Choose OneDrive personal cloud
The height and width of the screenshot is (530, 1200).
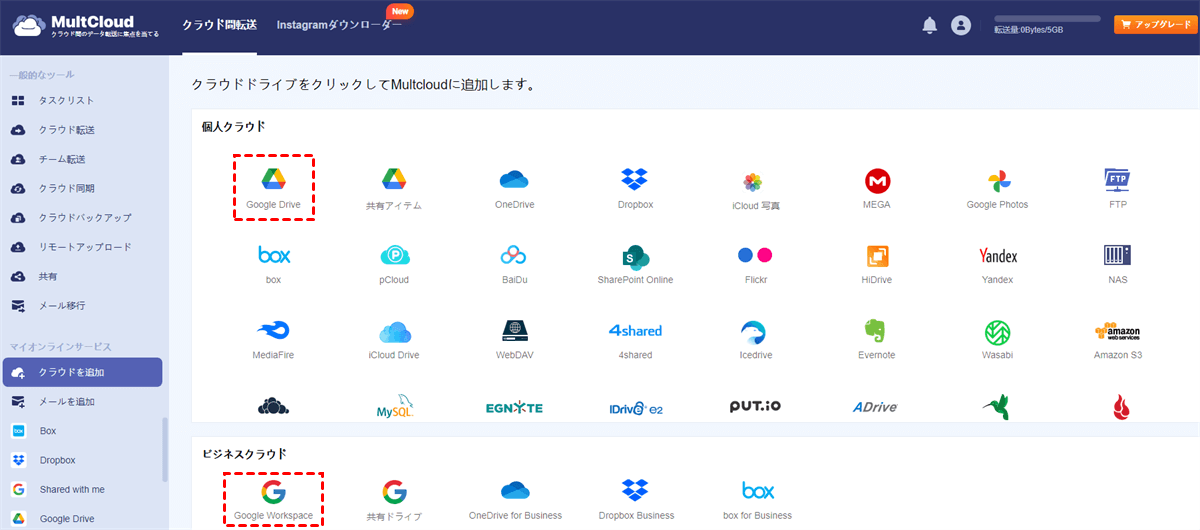(x=514, y=187)
